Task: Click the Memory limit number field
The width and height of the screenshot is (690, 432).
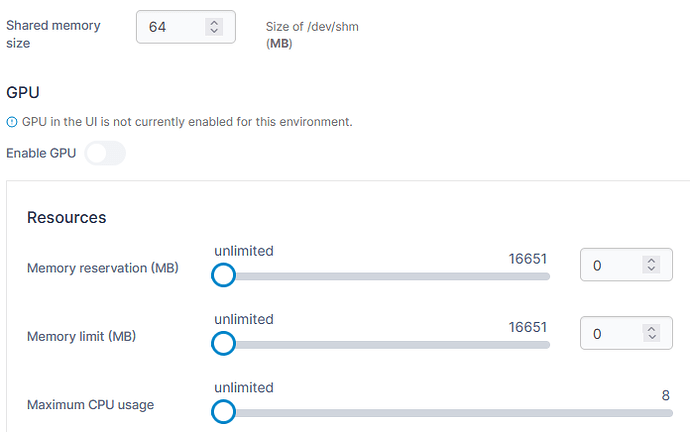Action: coord(612,334)
